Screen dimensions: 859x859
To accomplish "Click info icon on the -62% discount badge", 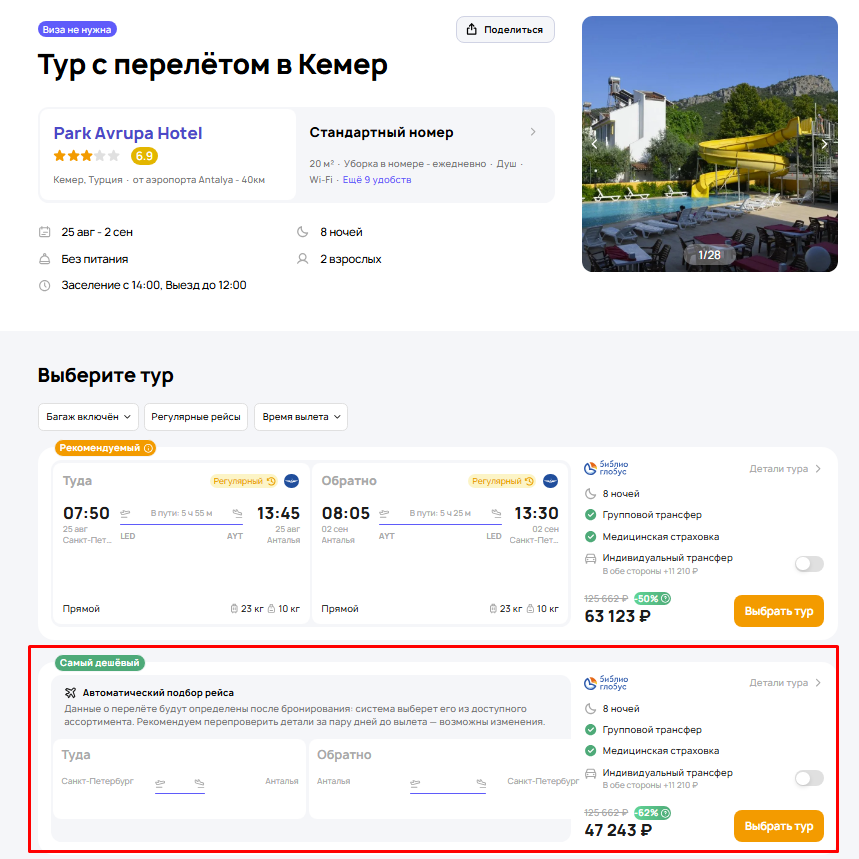I will pos(665,813).
